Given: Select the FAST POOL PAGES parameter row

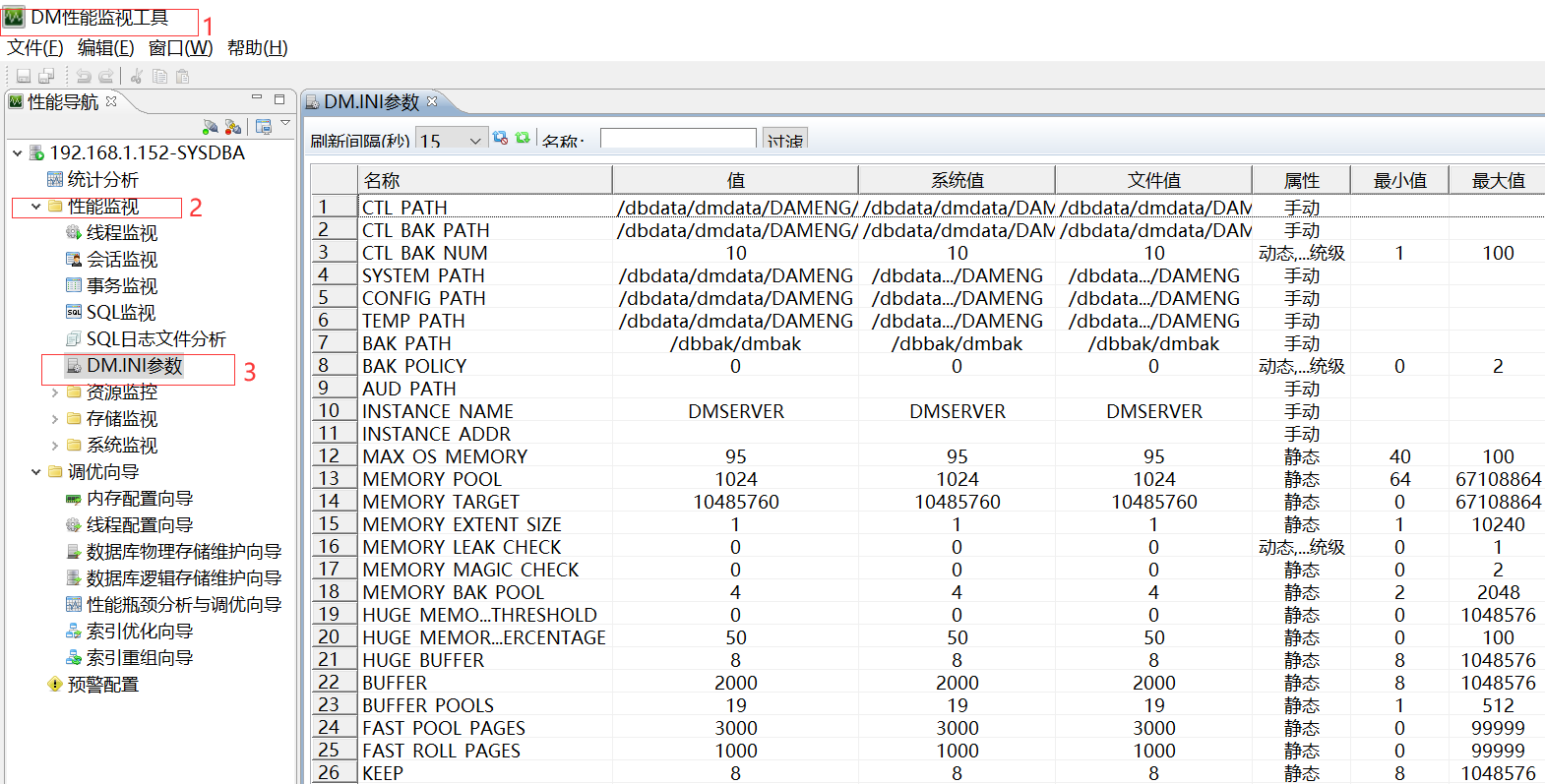Looking at the screenshot, I should pyautogui.click(x=927, y=728).
